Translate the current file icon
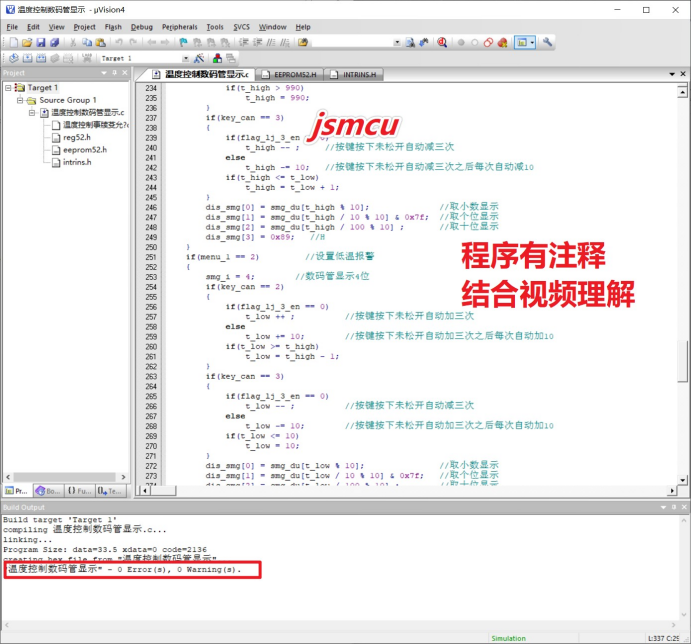The width and height of the screenshot is (691, 644). point(14,58)
